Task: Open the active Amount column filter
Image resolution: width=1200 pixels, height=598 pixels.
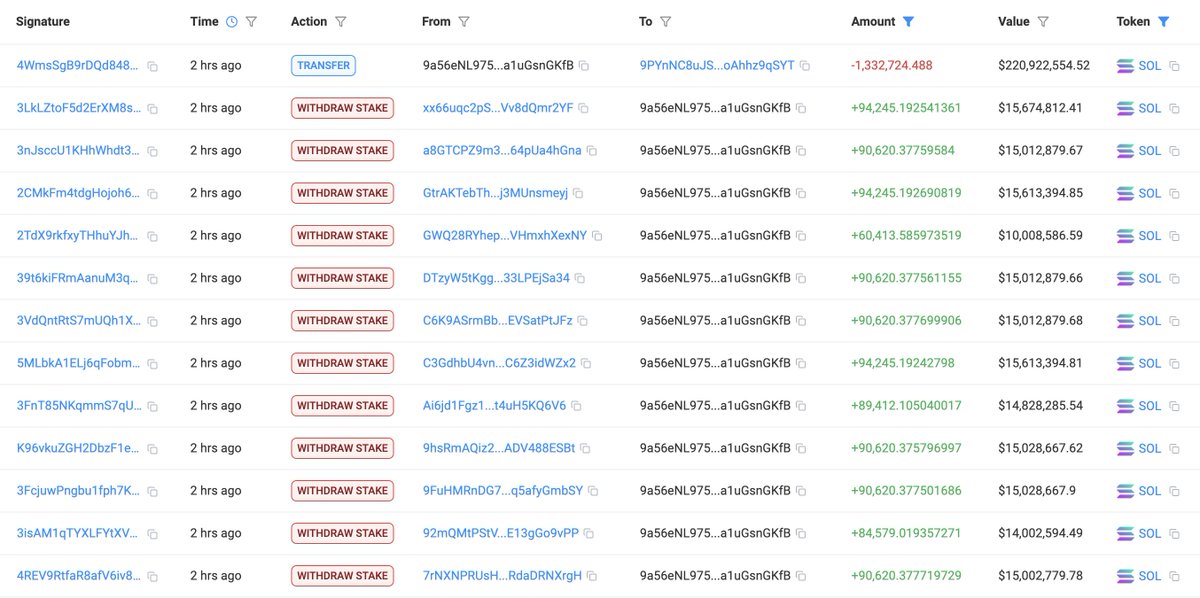Action: (908, 21)
